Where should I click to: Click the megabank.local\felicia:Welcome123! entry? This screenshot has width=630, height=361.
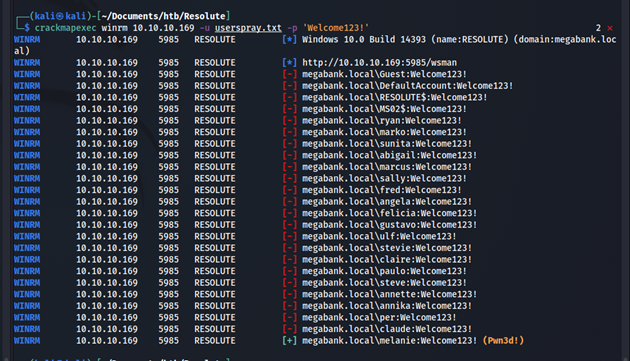tap(390, 213)
